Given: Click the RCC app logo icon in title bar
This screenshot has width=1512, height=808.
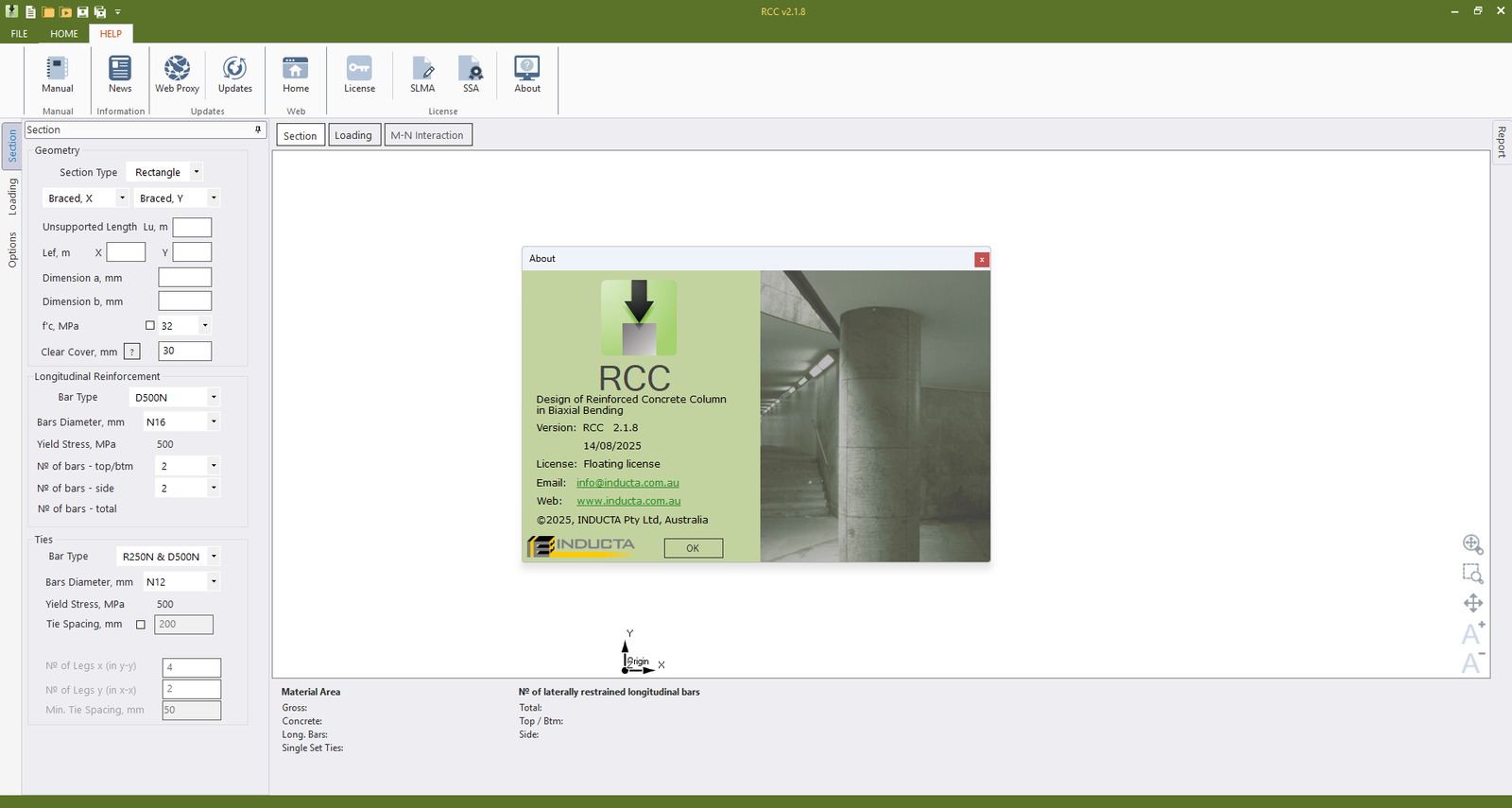Looking at the screenshot, I should click(11, 11).
